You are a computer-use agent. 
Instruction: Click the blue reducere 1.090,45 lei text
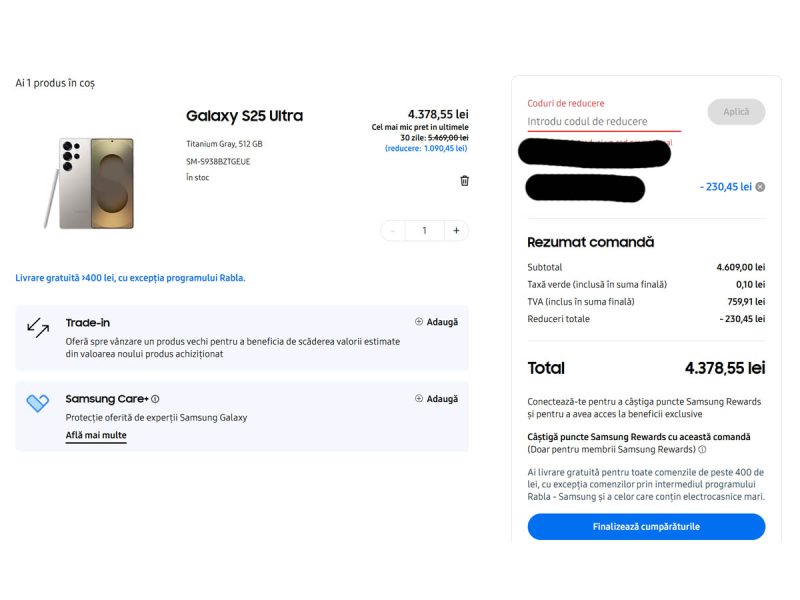pos(426,148)
